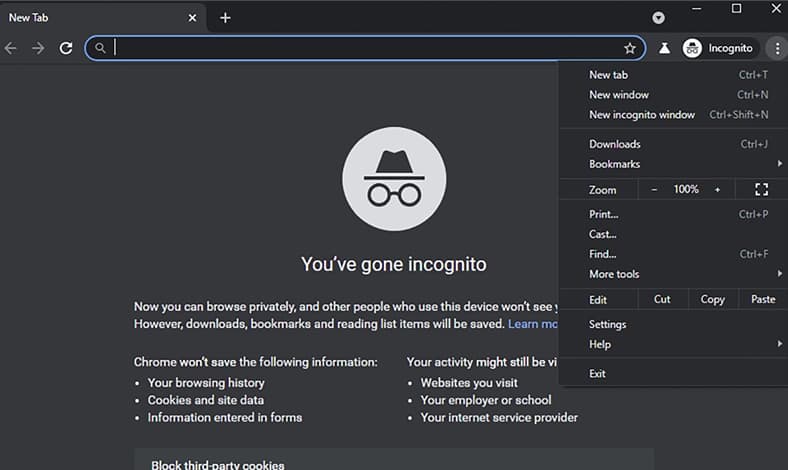Expand the Bookmarks submenu

pos(673,164)
